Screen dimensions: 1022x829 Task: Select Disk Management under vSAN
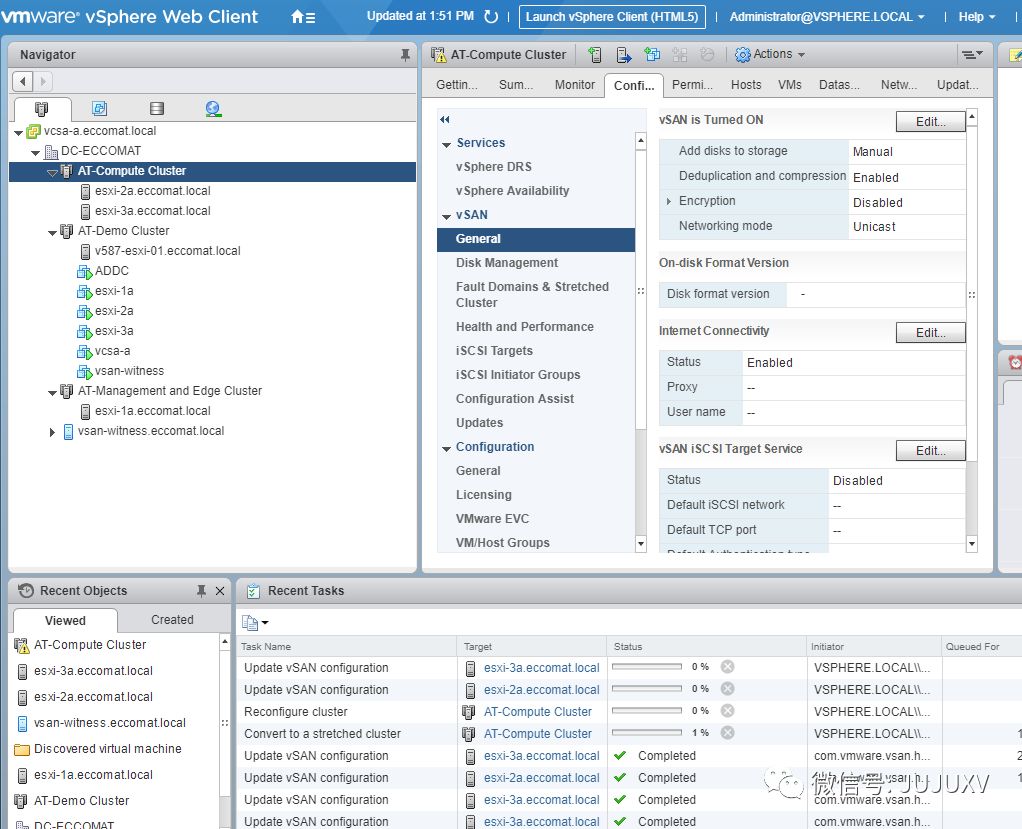point(506,263)
